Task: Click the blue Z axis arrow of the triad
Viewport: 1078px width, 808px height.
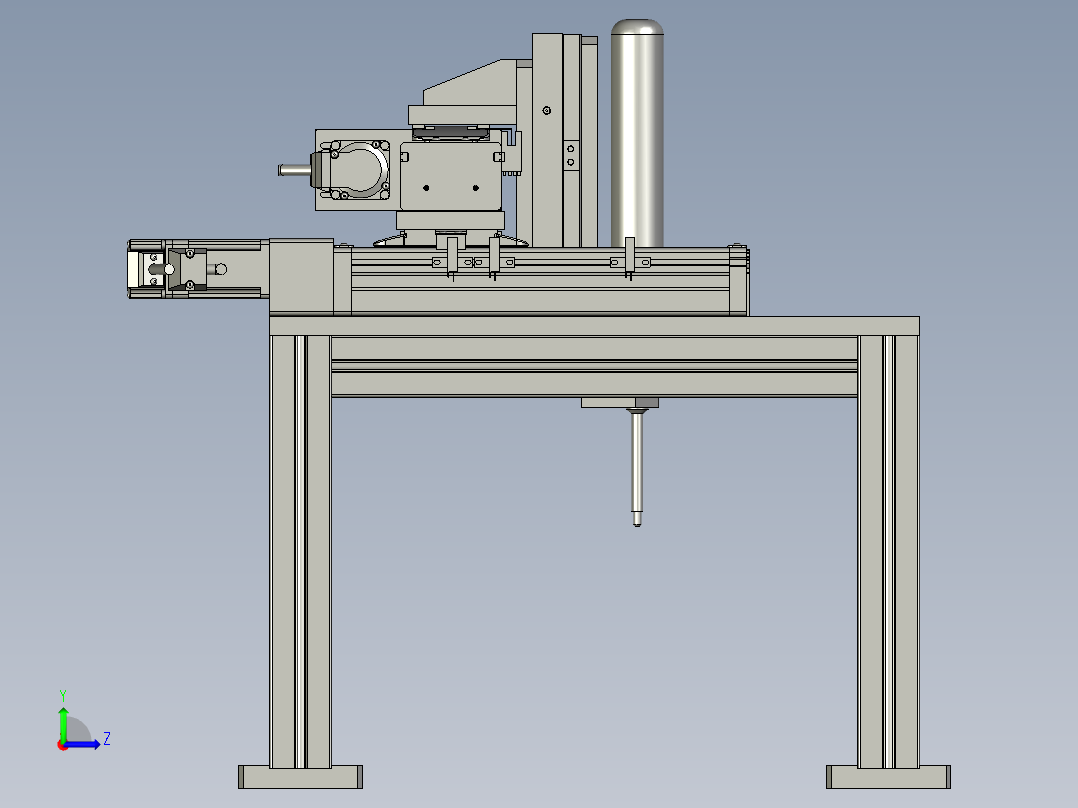Action: 84,744
